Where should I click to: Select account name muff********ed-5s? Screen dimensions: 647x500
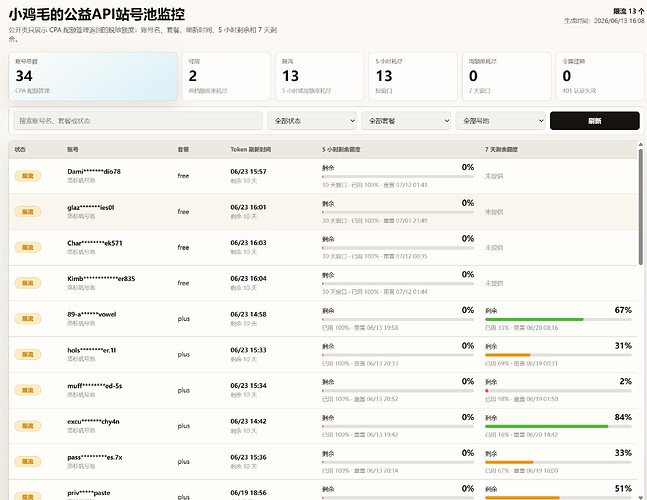click(94, 386)
